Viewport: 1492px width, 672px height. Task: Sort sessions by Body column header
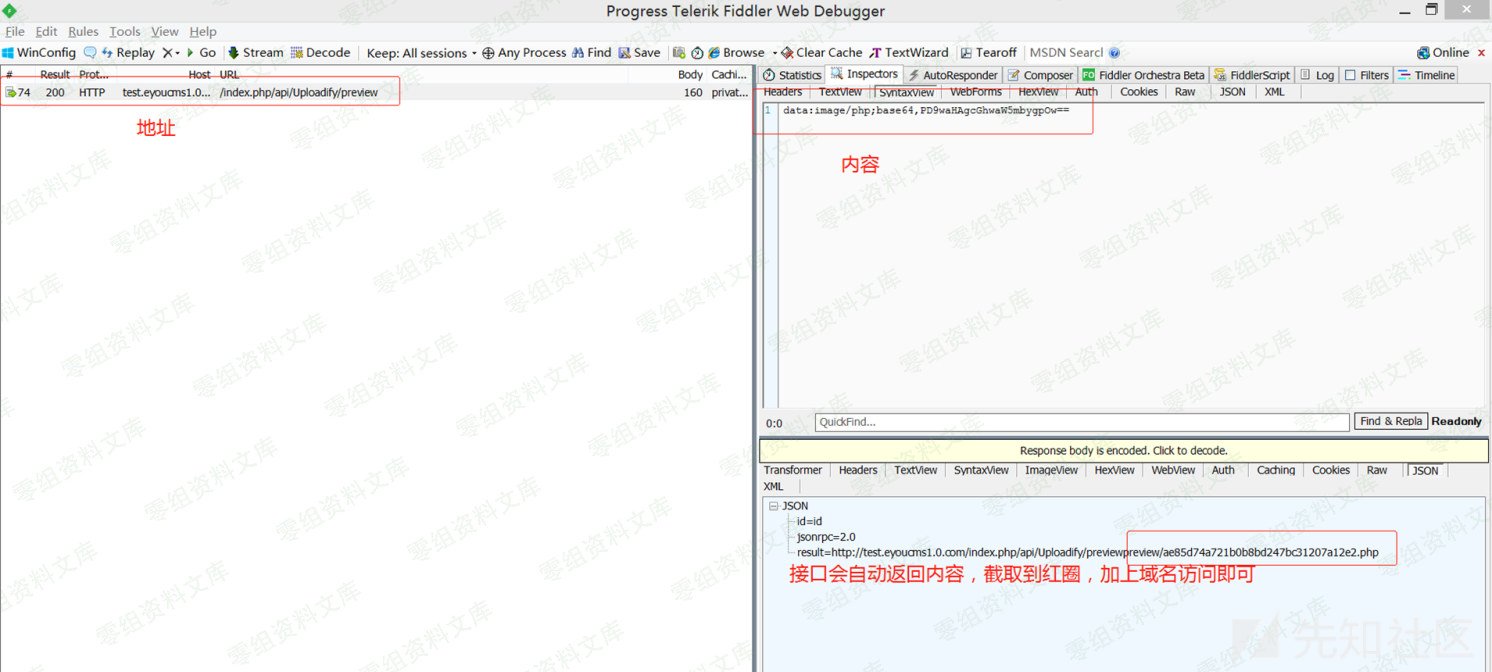pyautogui.click(x=690, y=75)
